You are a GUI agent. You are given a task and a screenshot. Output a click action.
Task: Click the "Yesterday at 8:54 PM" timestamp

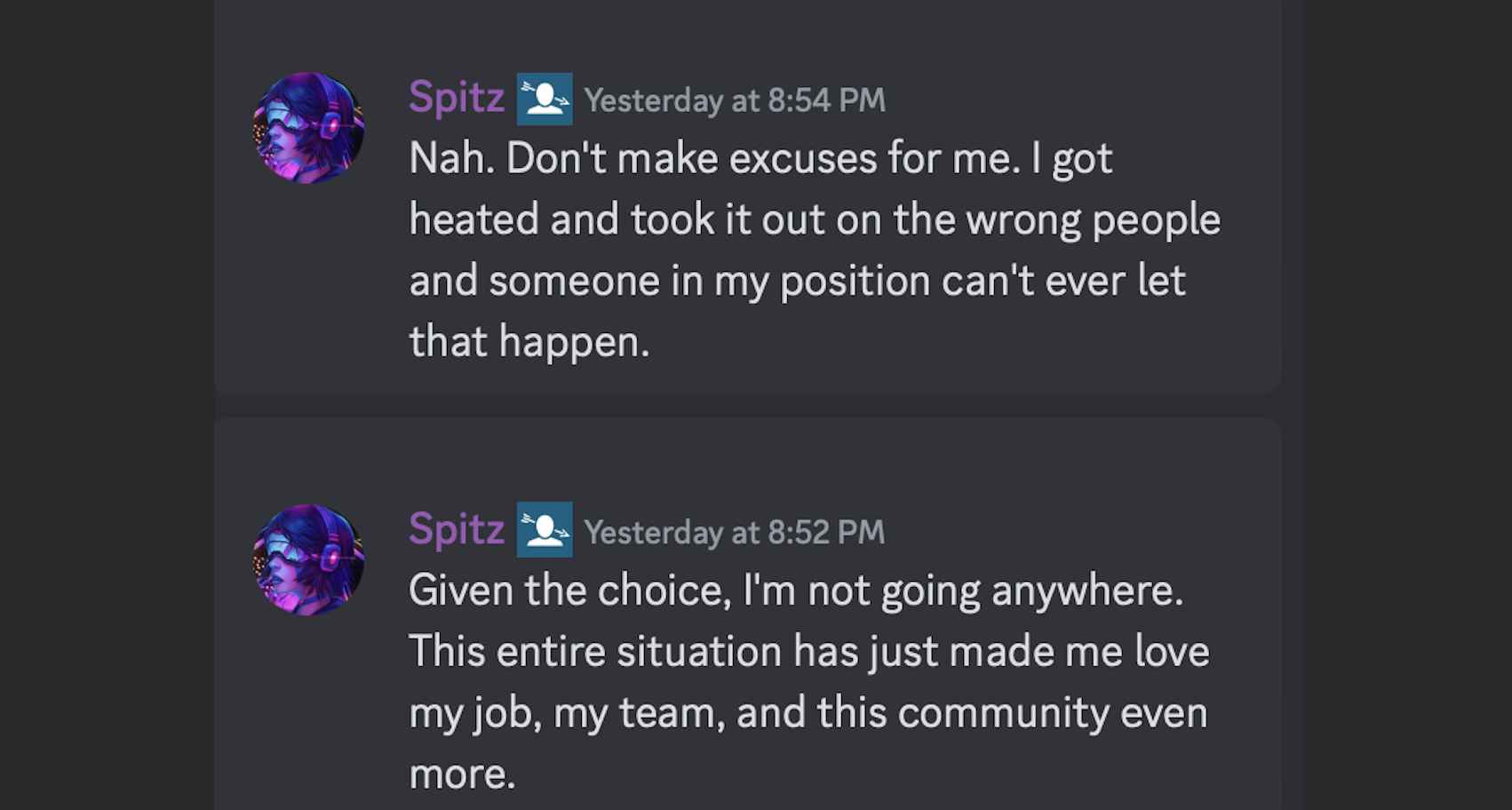click(735, 100)
